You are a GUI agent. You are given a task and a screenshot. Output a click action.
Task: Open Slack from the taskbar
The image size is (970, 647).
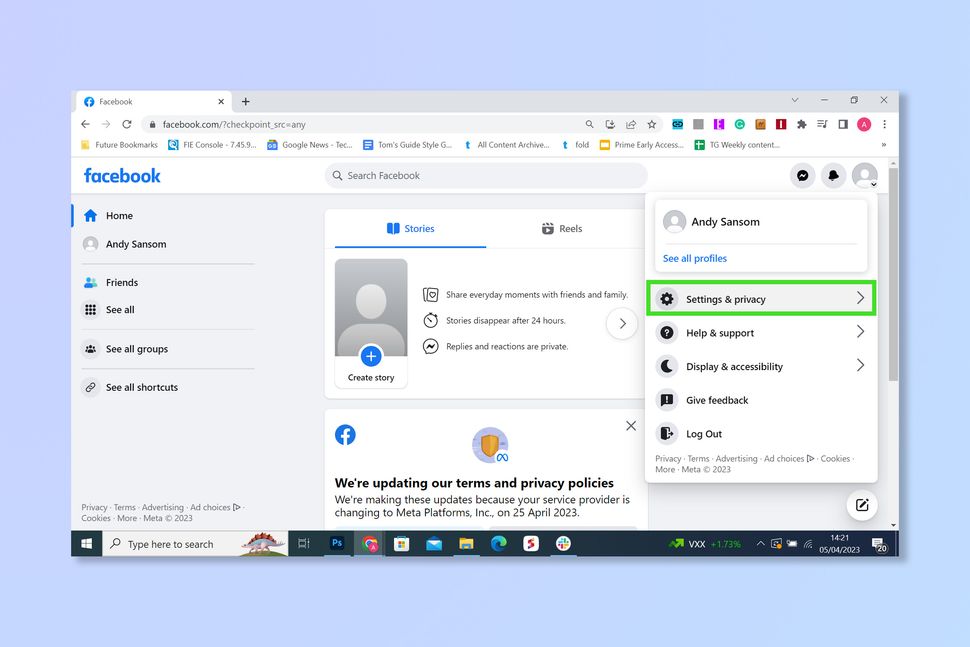pos(563,544)
